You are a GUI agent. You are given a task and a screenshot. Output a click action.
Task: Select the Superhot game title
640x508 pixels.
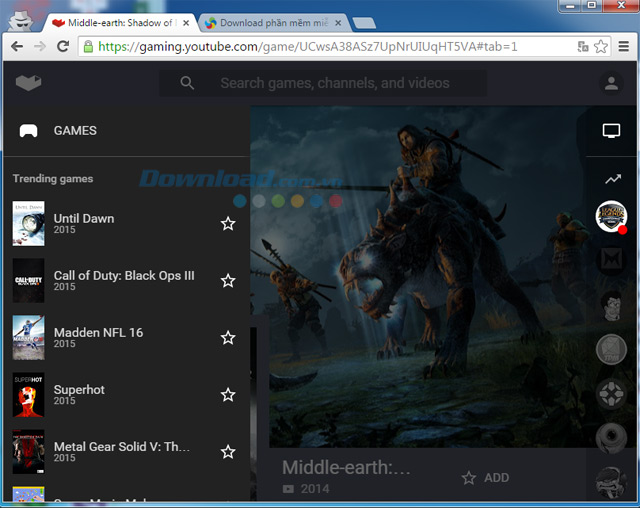79,390
